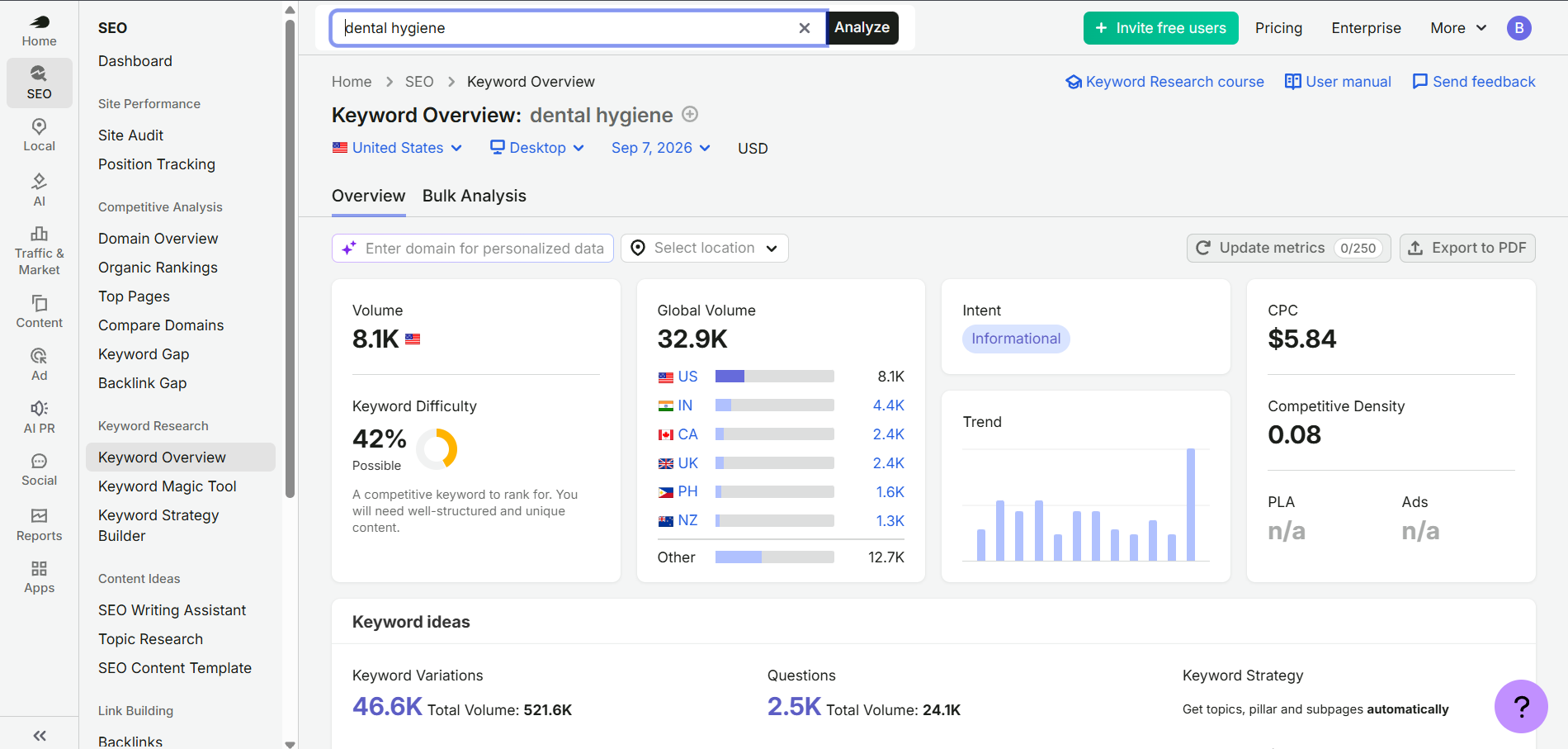Open help via purple question mark button
The height and width of the screenshot is (749, 1568).
click(x=1521, y=706)
